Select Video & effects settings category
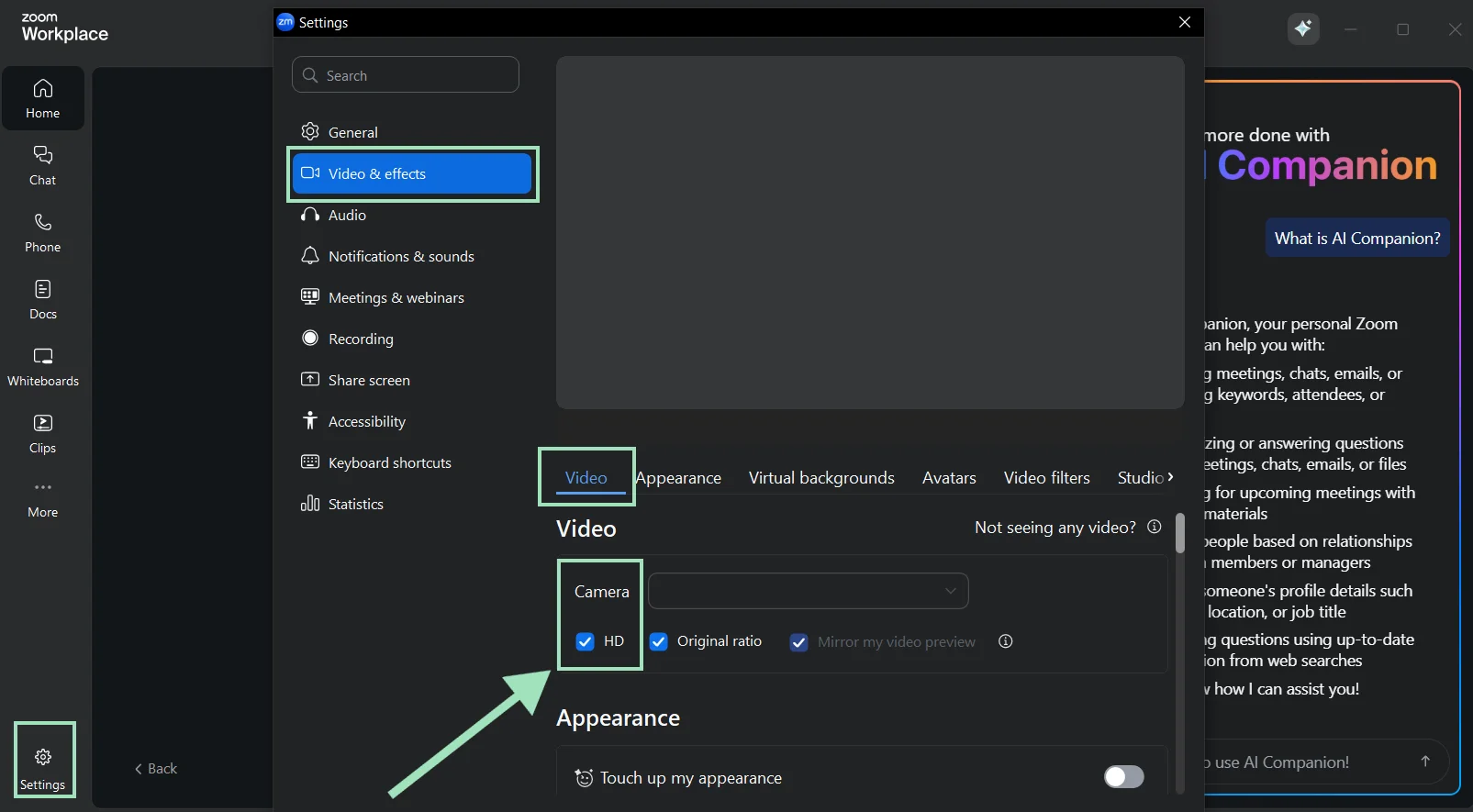The height and width of the screenshot is (812, 1473). (x=411, y=173)
